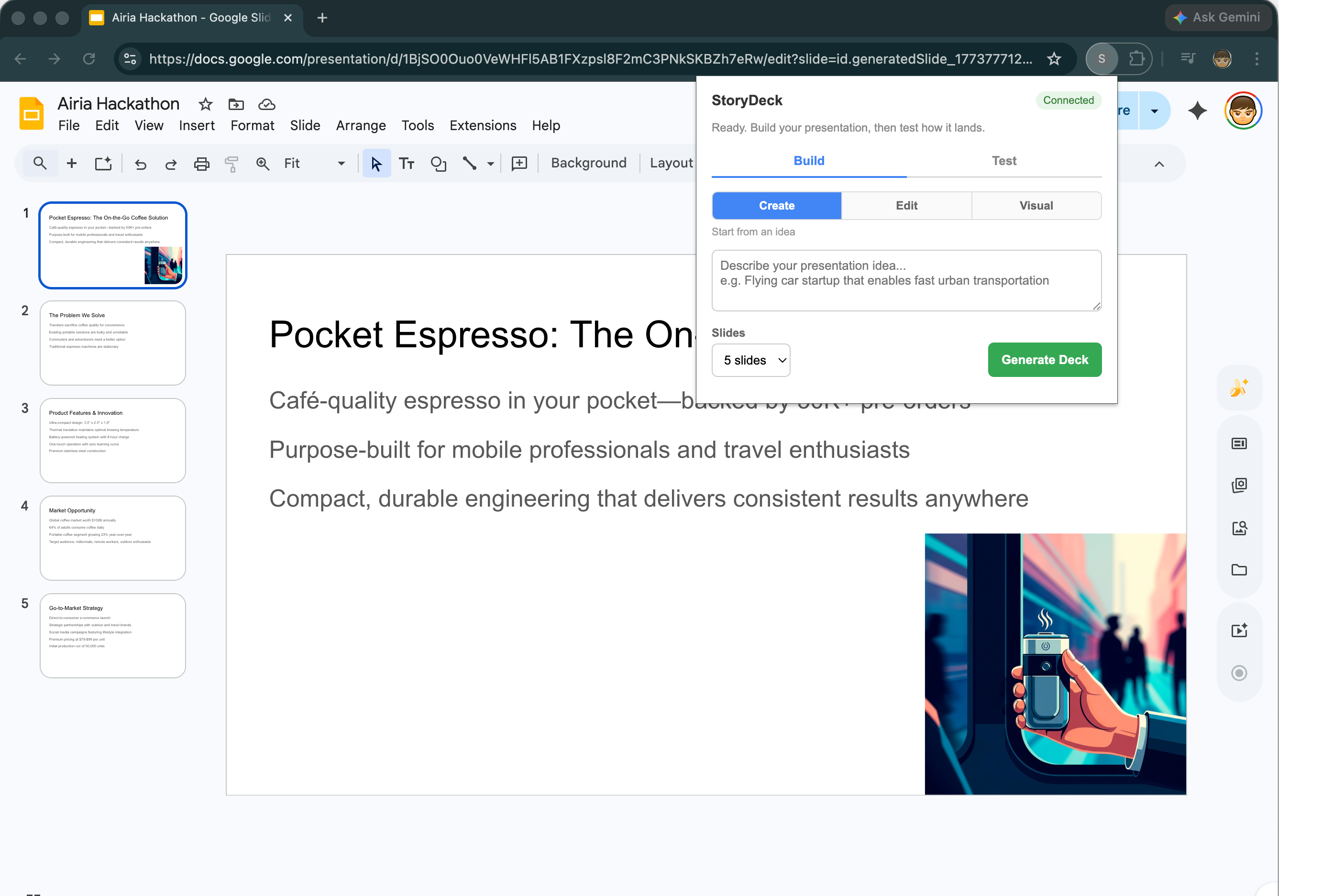Image resolution: width=1344 pixels, height=896 pixels.
Task: Open the Move to folder icon
Action: click(x=236, y=105)
